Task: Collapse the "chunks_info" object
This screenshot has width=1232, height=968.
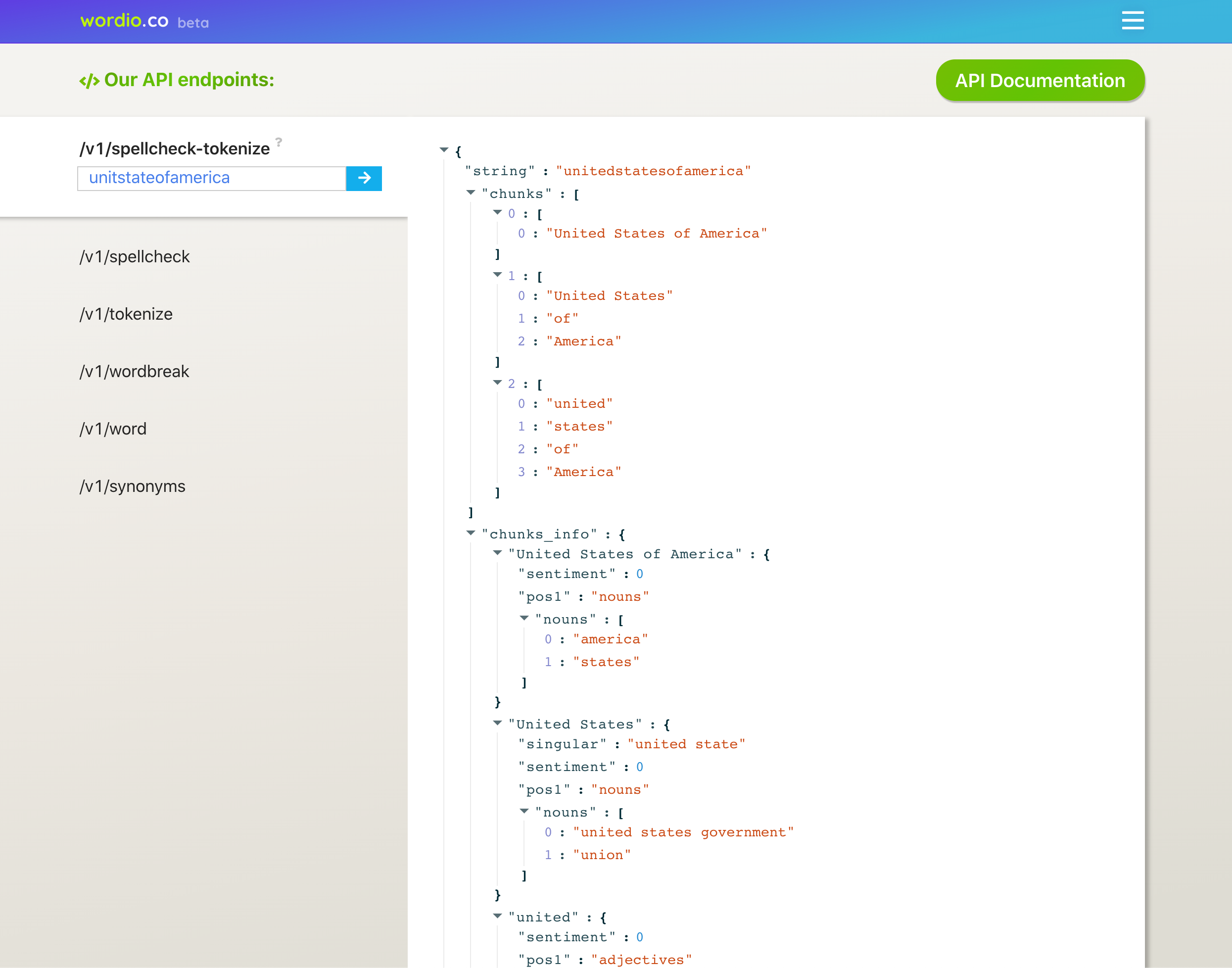Action: pos(471,533)
